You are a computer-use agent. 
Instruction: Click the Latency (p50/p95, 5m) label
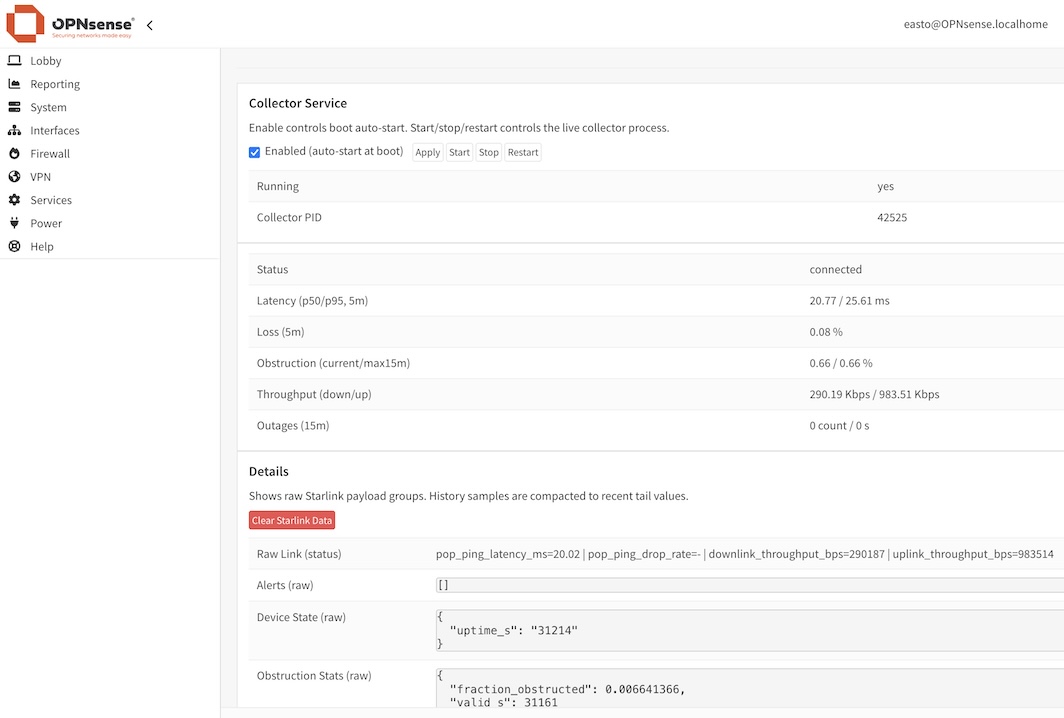coord(312,300)
